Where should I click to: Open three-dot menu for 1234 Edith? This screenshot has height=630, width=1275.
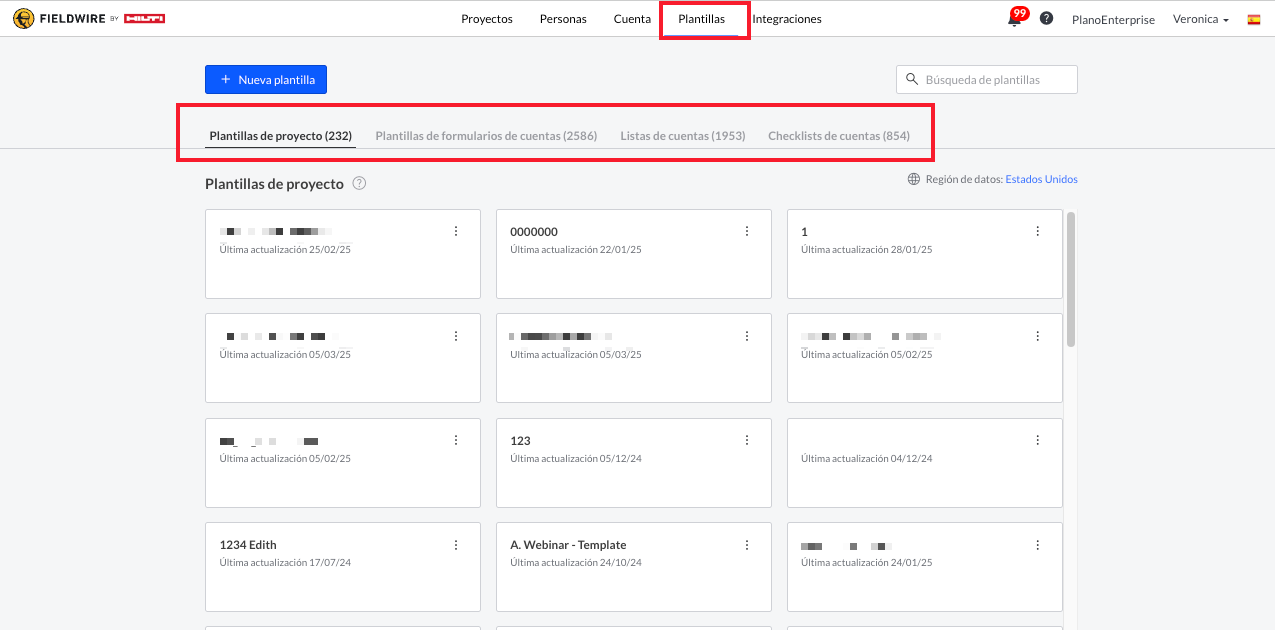click(456, 545)
